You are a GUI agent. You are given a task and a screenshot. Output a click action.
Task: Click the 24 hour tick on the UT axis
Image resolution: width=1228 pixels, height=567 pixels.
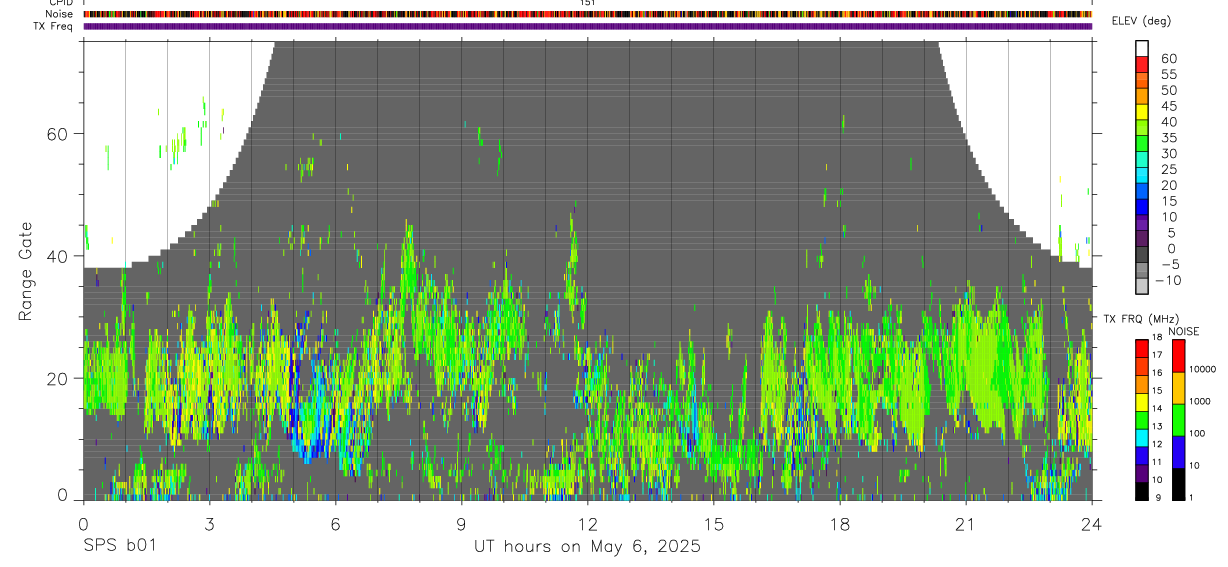(x=1092, y=523)
